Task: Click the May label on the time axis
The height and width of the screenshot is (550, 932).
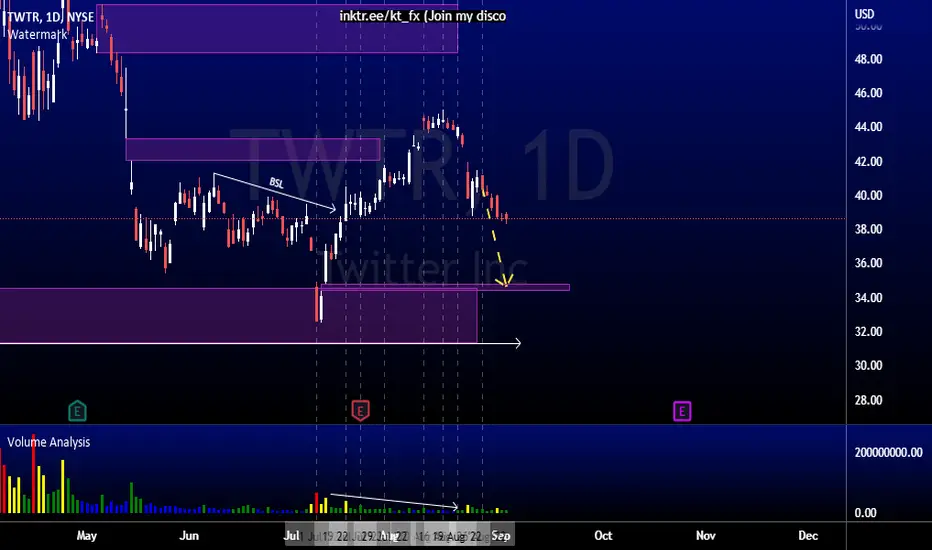Action: (87, 535)
